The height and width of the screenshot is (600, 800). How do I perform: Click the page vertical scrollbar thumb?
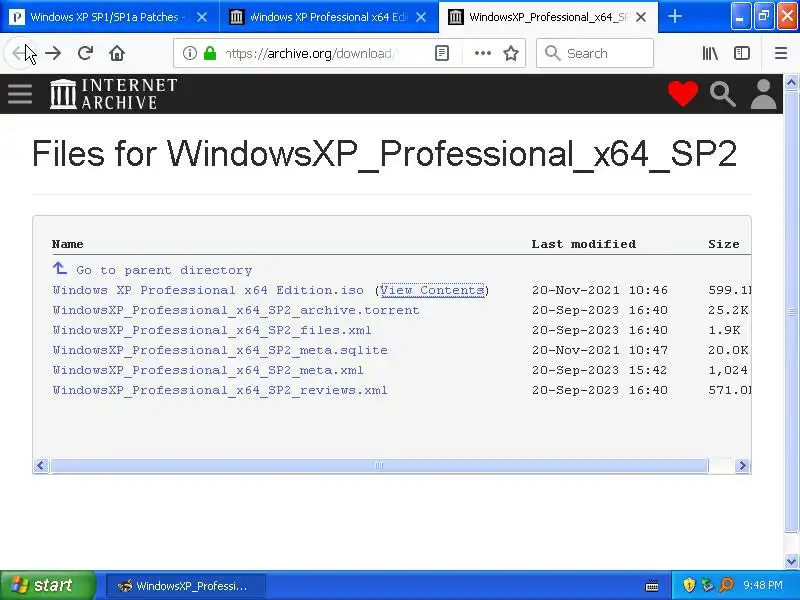pos(791,311)
